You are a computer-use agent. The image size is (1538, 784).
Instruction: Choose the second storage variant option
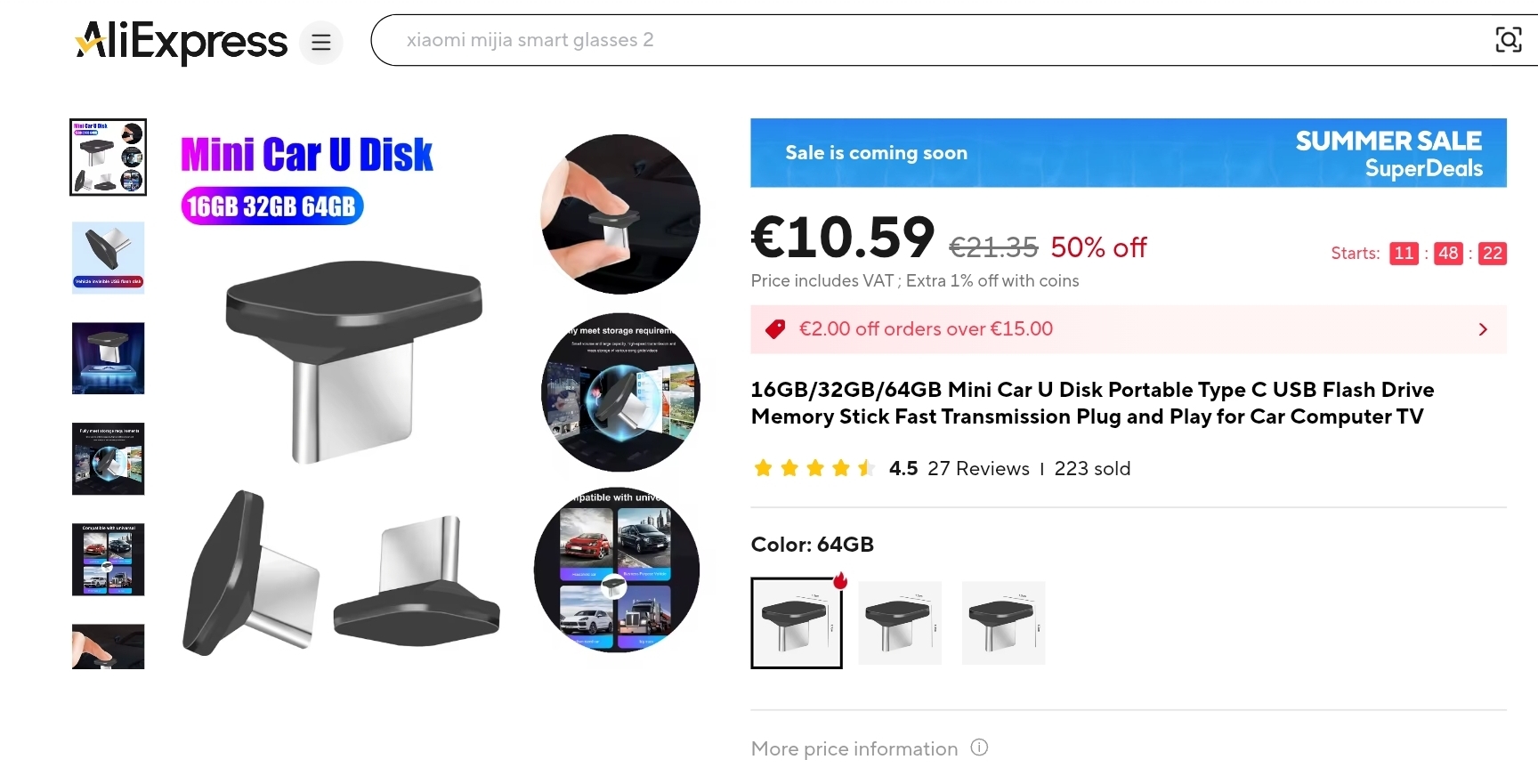[900, 623]
